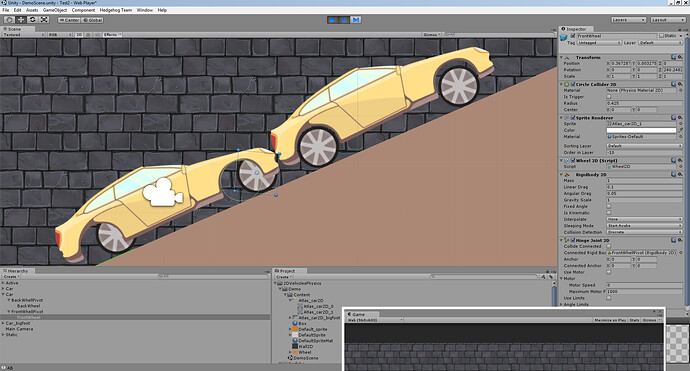Open the Textured draw mode dropdown
Screen dimensions: 690x371
coord(23,34)
